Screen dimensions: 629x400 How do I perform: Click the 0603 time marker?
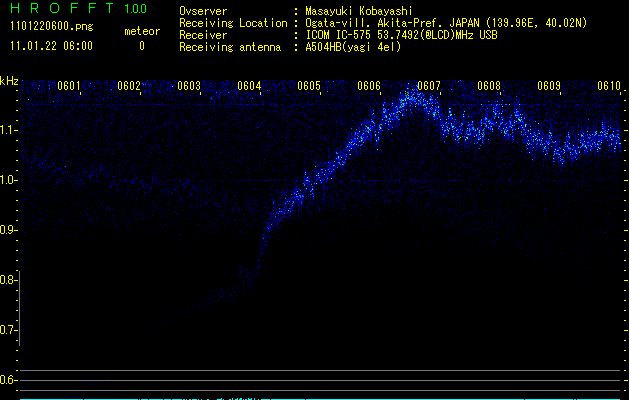click(189, 86)
